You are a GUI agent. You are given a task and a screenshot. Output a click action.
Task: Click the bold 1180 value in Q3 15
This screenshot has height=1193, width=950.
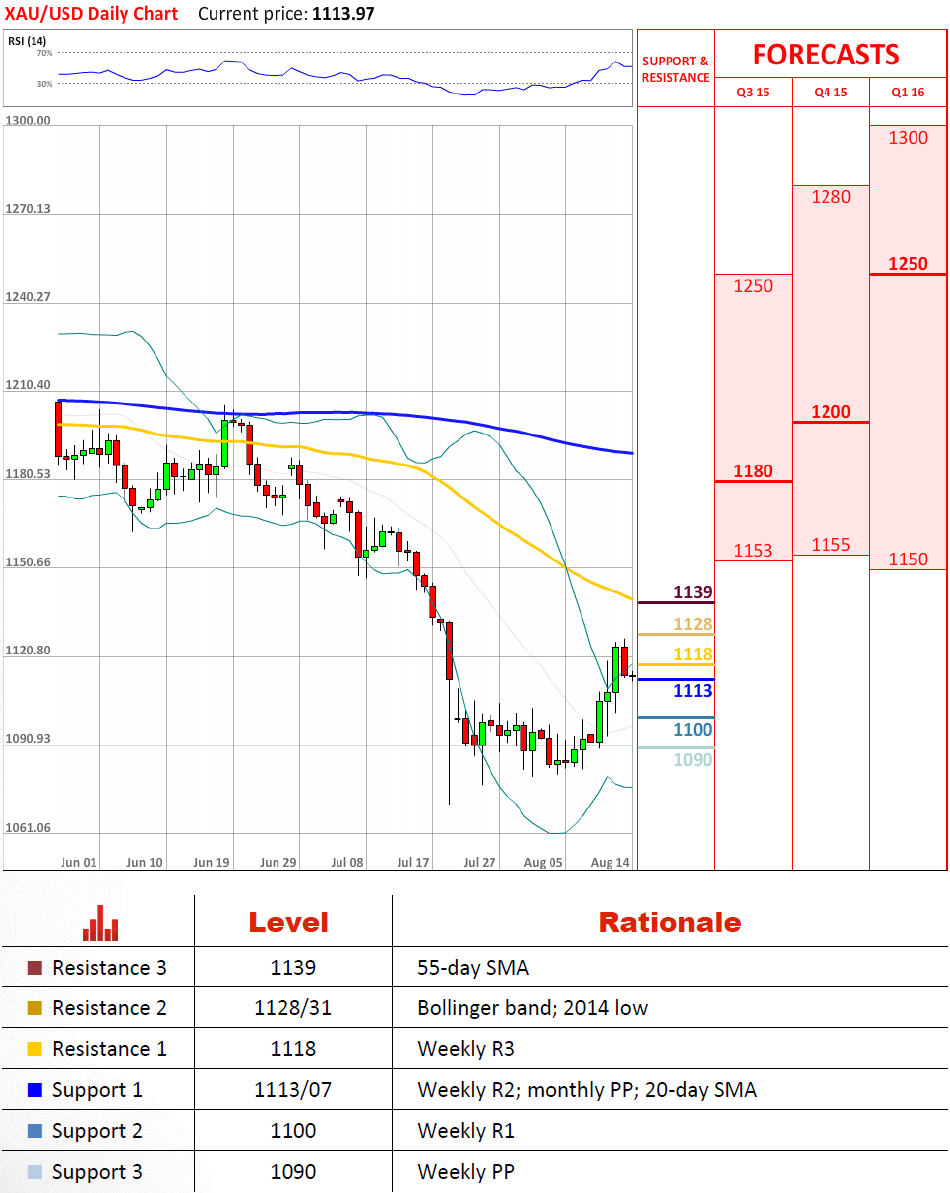click(753, 471)
